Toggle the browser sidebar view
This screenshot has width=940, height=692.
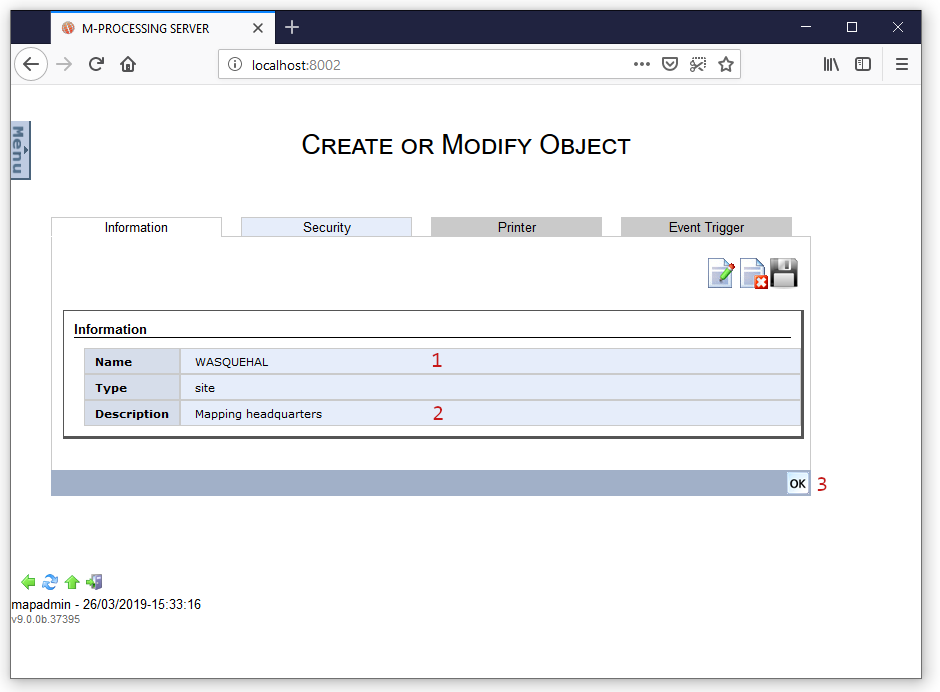(862, 65)
